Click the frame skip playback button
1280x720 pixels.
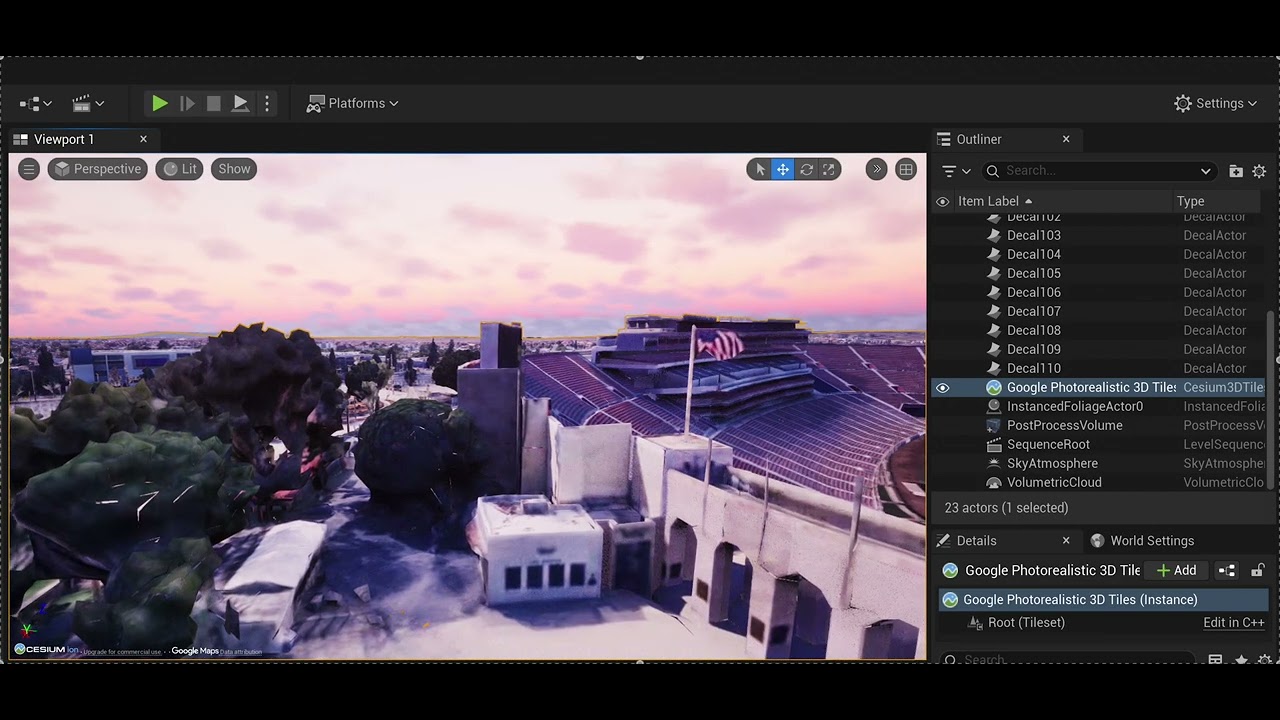(187, 103)
